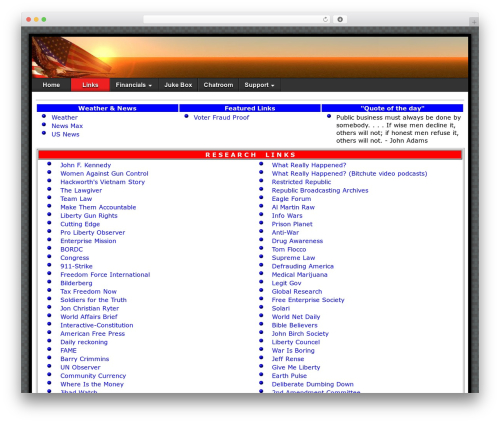Open the Team Law link

pos(76,199)
